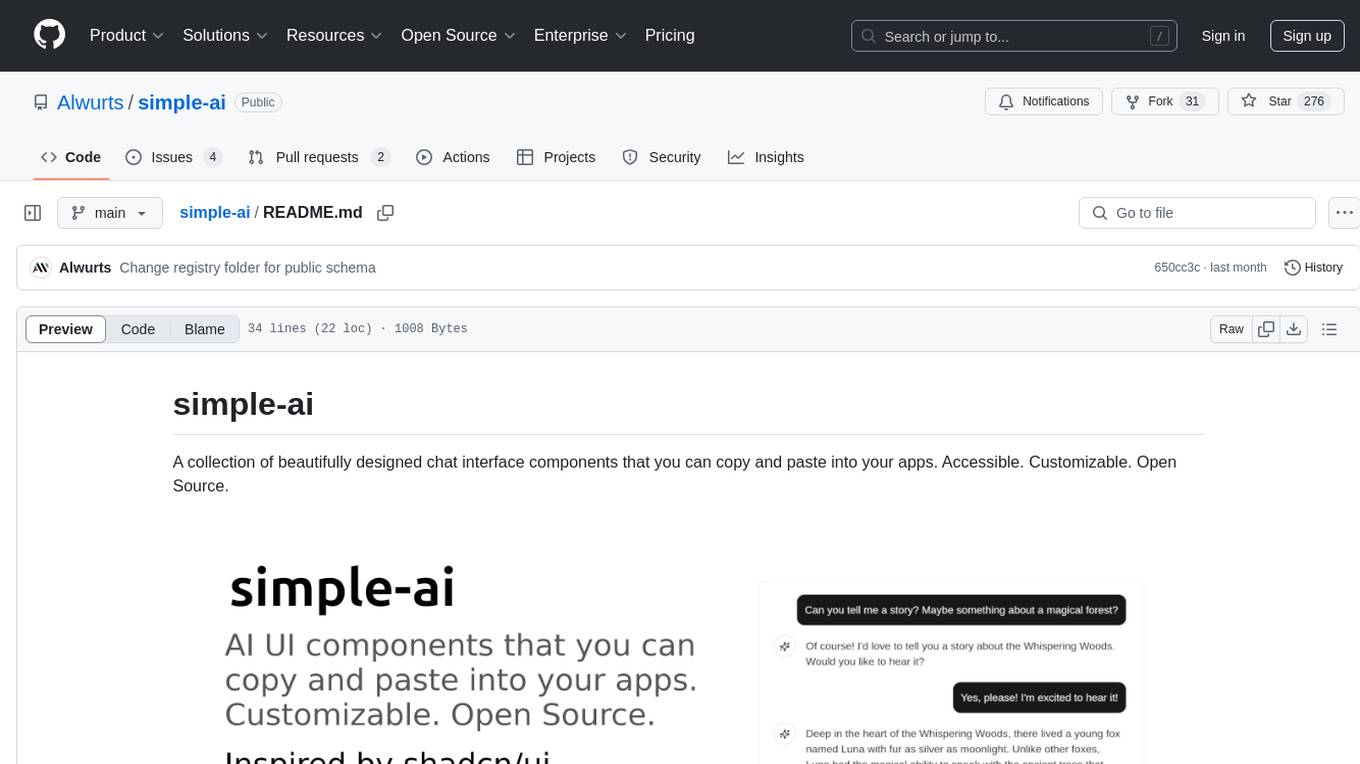The width and height of the screenshot is (1360, 764).
Task: Expand the Open Source menu
Action: click(x=458, y=35)
